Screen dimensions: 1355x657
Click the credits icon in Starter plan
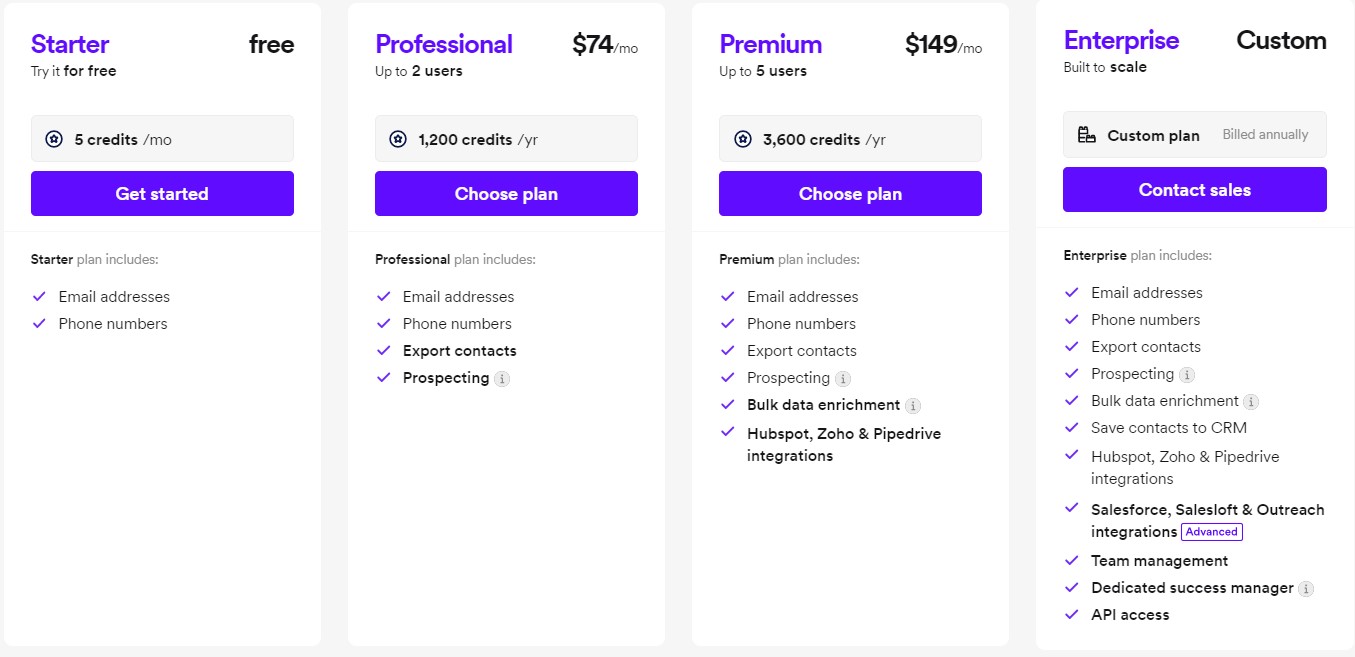point(54,139)
